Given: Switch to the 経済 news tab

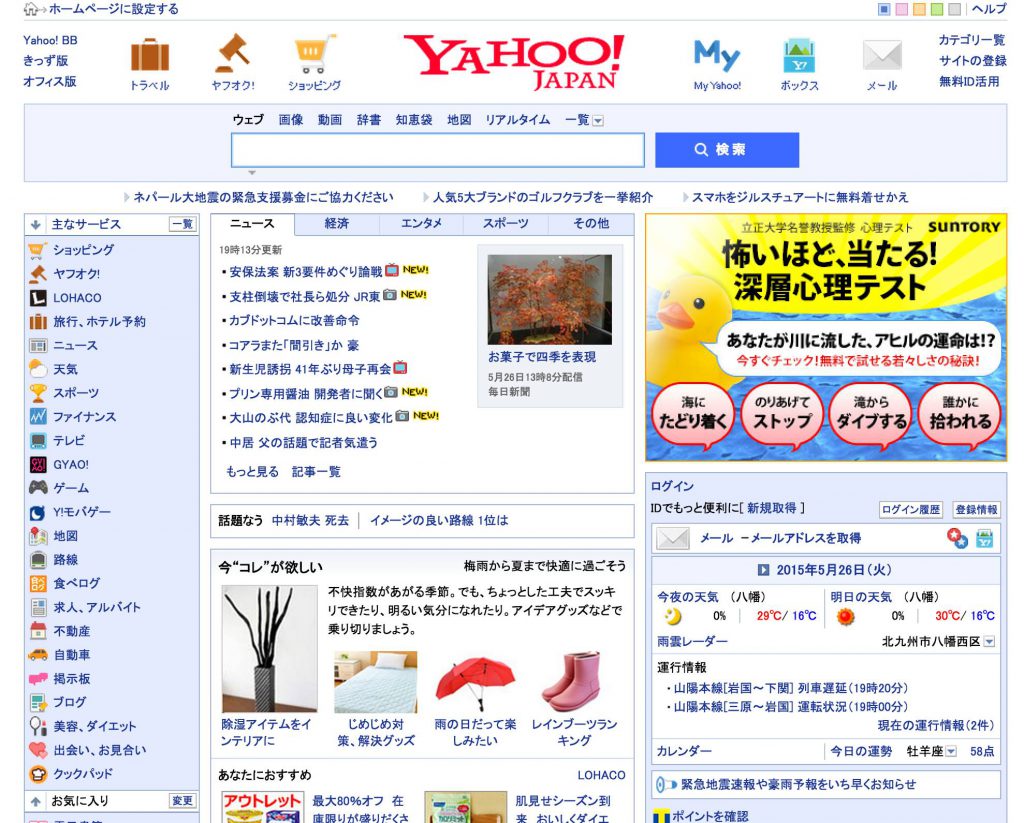Looking at the screenshot, I should (337, 224).
